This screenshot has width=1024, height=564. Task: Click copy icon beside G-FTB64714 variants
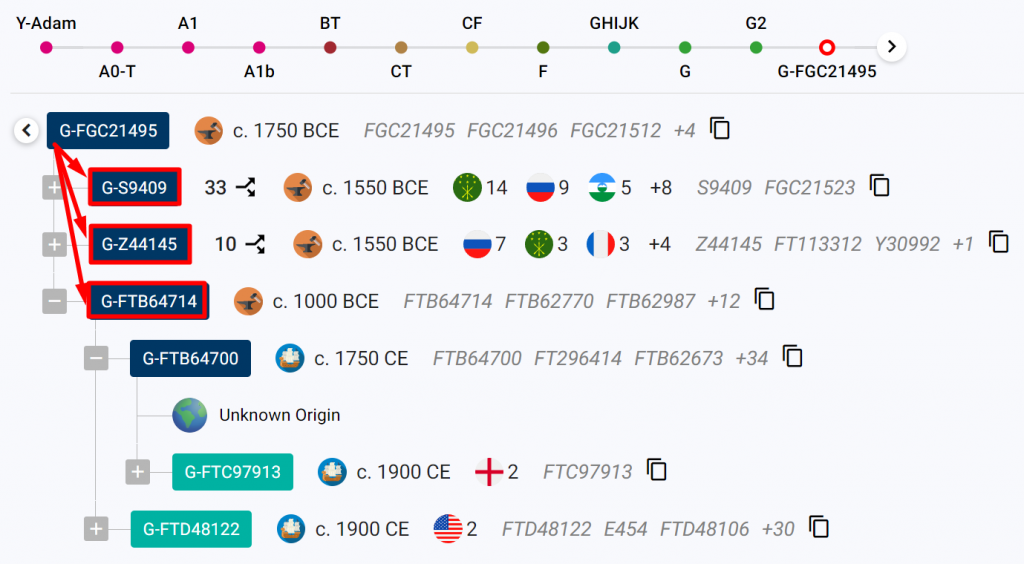coord(765,299)
